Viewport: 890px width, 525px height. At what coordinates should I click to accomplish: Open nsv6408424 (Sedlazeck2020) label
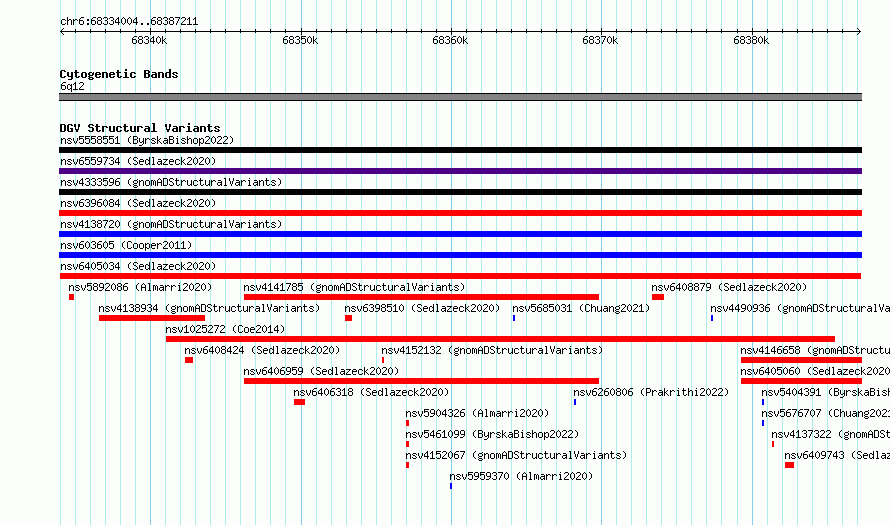(262, 350)
